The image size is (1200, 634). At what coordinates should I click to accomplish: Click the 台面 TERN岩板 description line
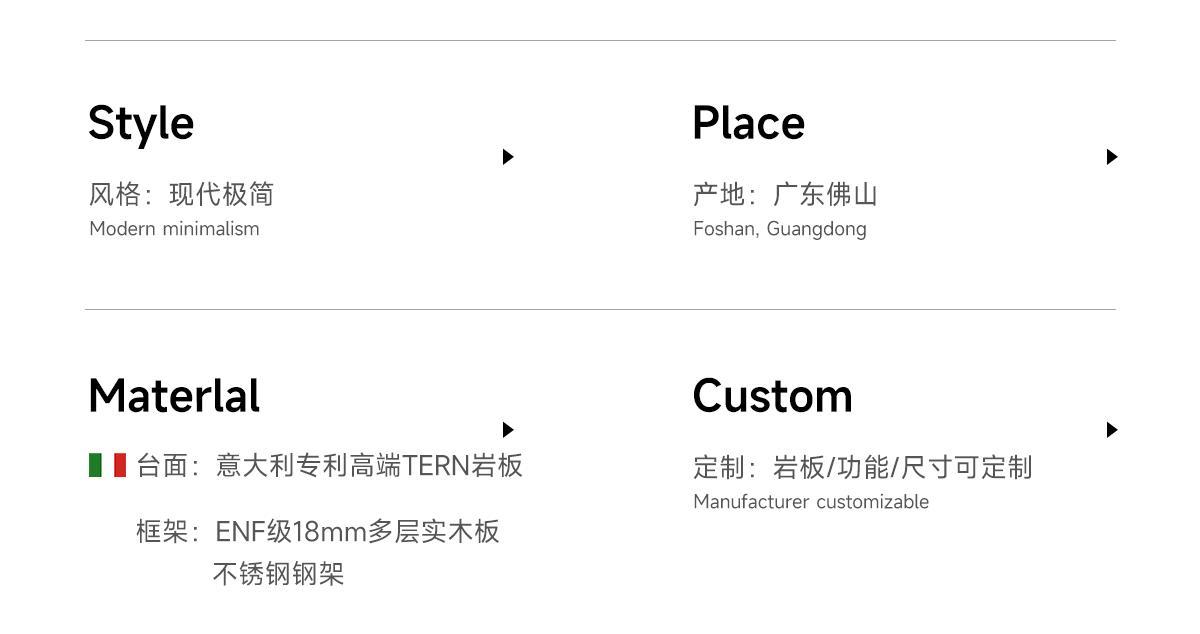click(x=330, y=466)
